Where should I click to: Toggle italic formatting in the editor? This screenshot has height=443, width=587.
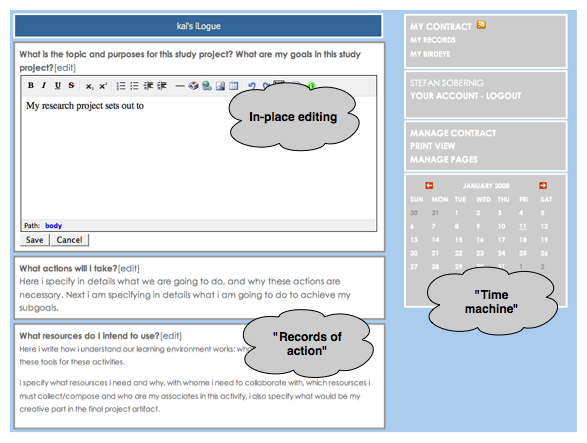[44, 86]
